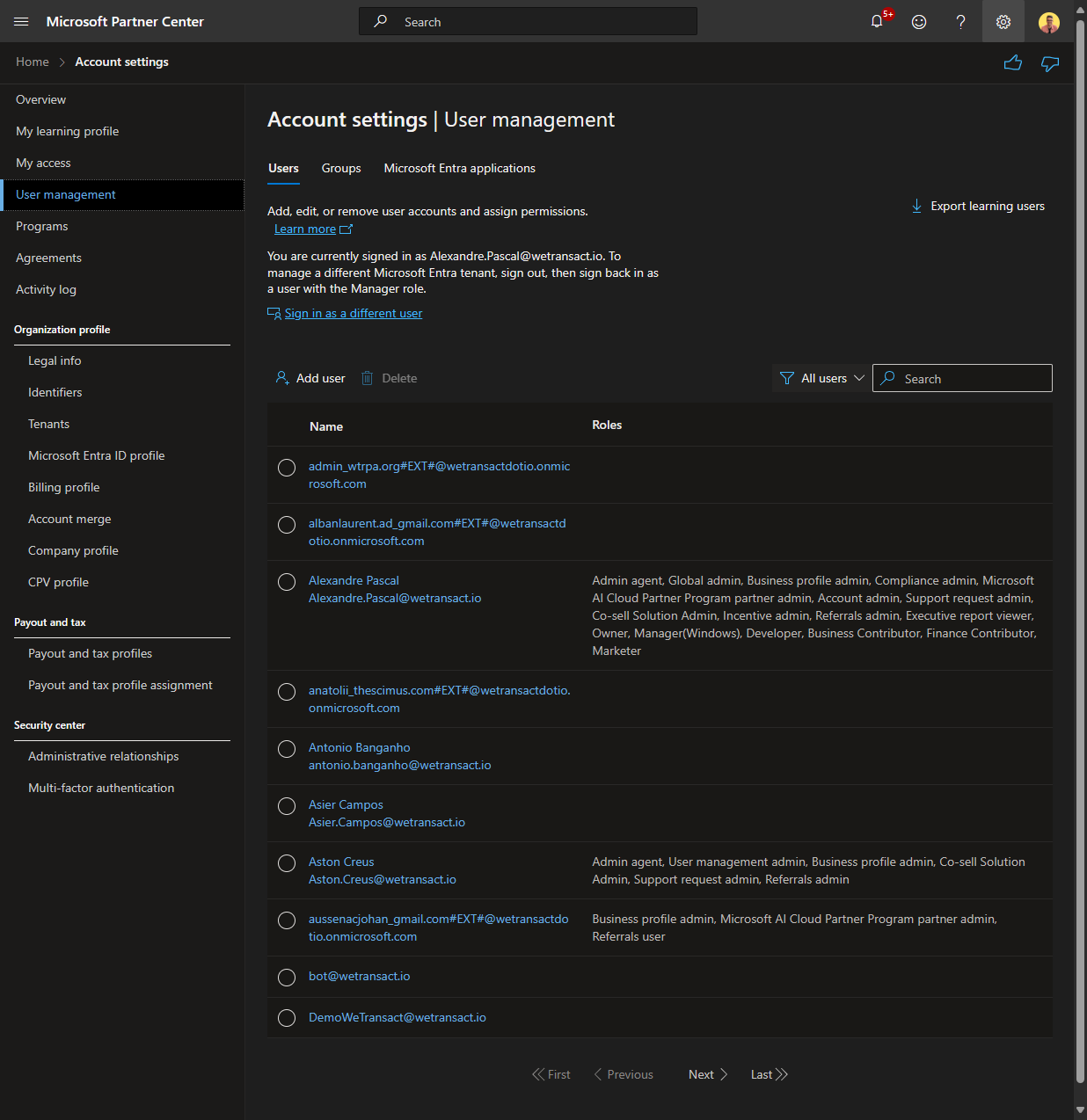Click the thumbs up feedback icon
This screenshot has width=1087, height=1120.
coord(1013,62)
